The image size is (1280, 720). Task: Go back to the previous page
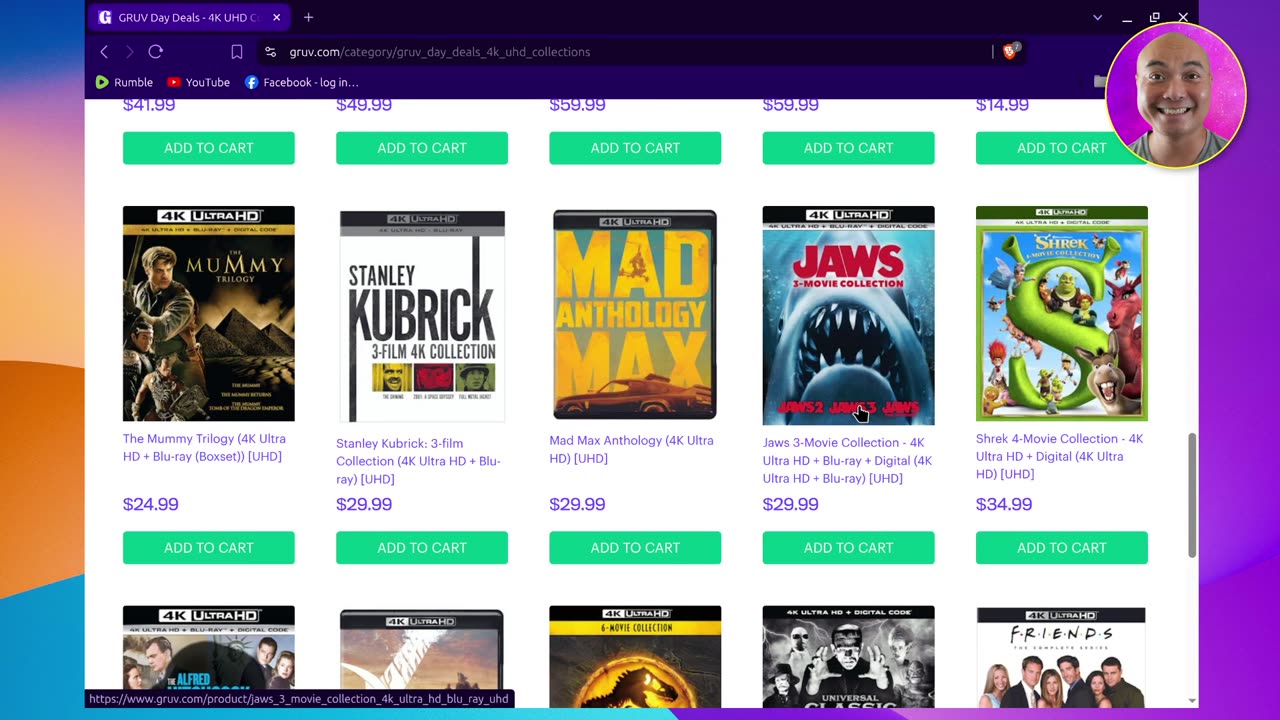tap(104, 52)
